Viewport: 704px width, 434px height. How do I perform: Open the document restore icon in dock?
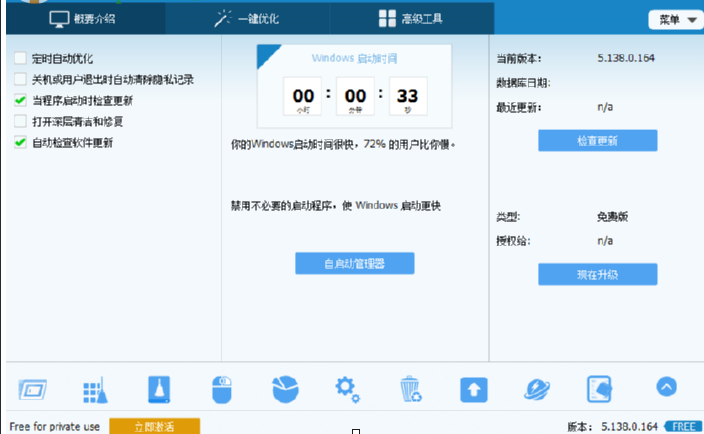[599, 389]
